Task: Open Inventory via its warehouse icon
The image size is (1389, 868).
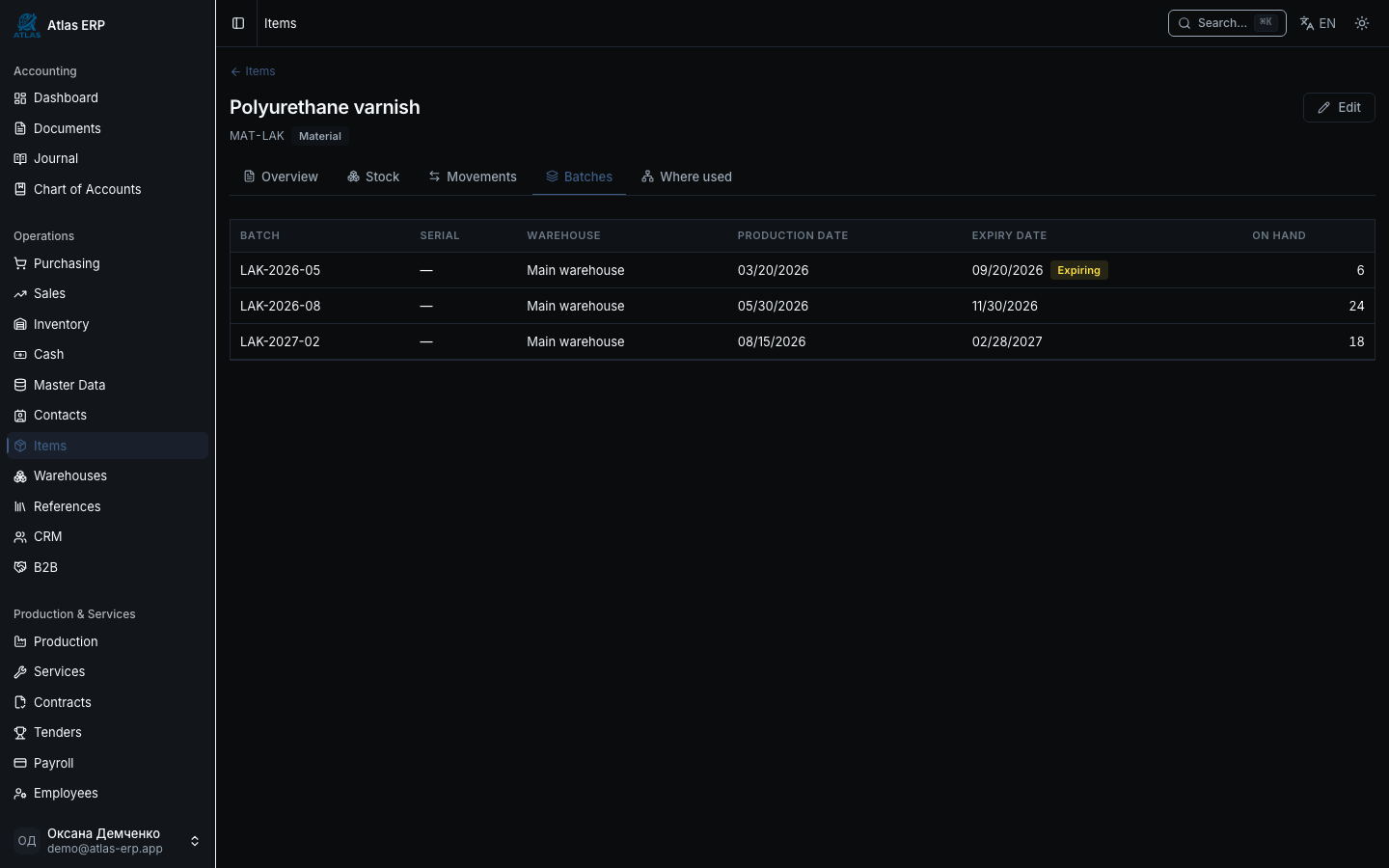Action: click(x=20, y=324)
